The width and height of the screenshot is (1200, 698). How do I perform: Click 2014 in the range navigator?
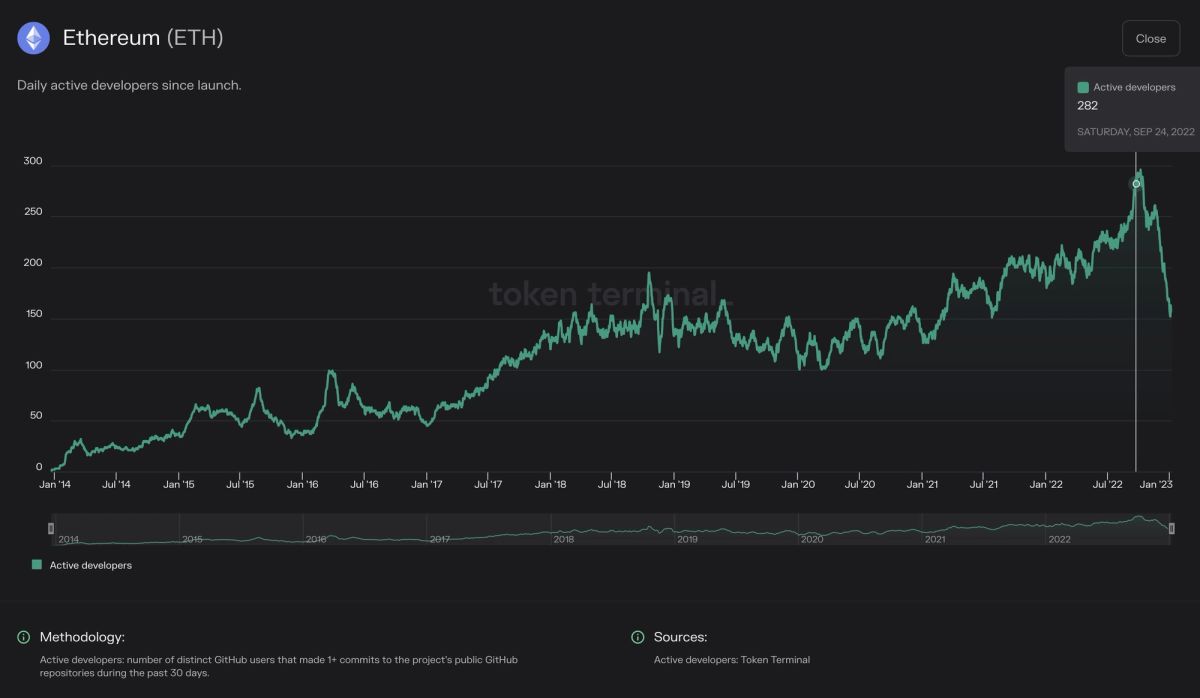point(68,540)
